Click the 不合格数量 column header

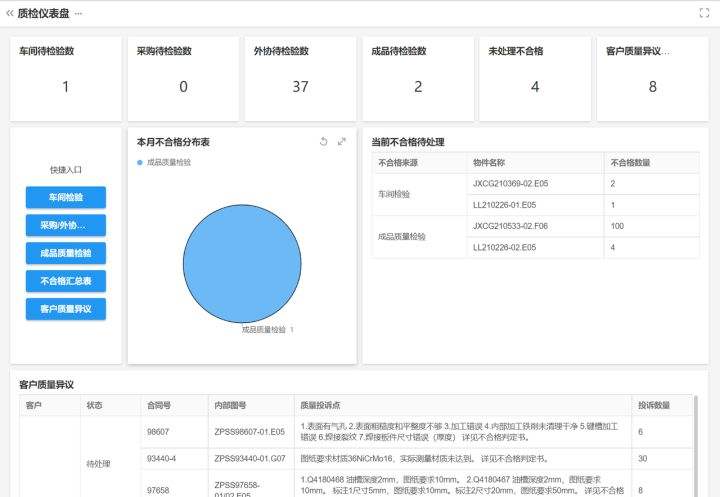(x=630, y=163)
